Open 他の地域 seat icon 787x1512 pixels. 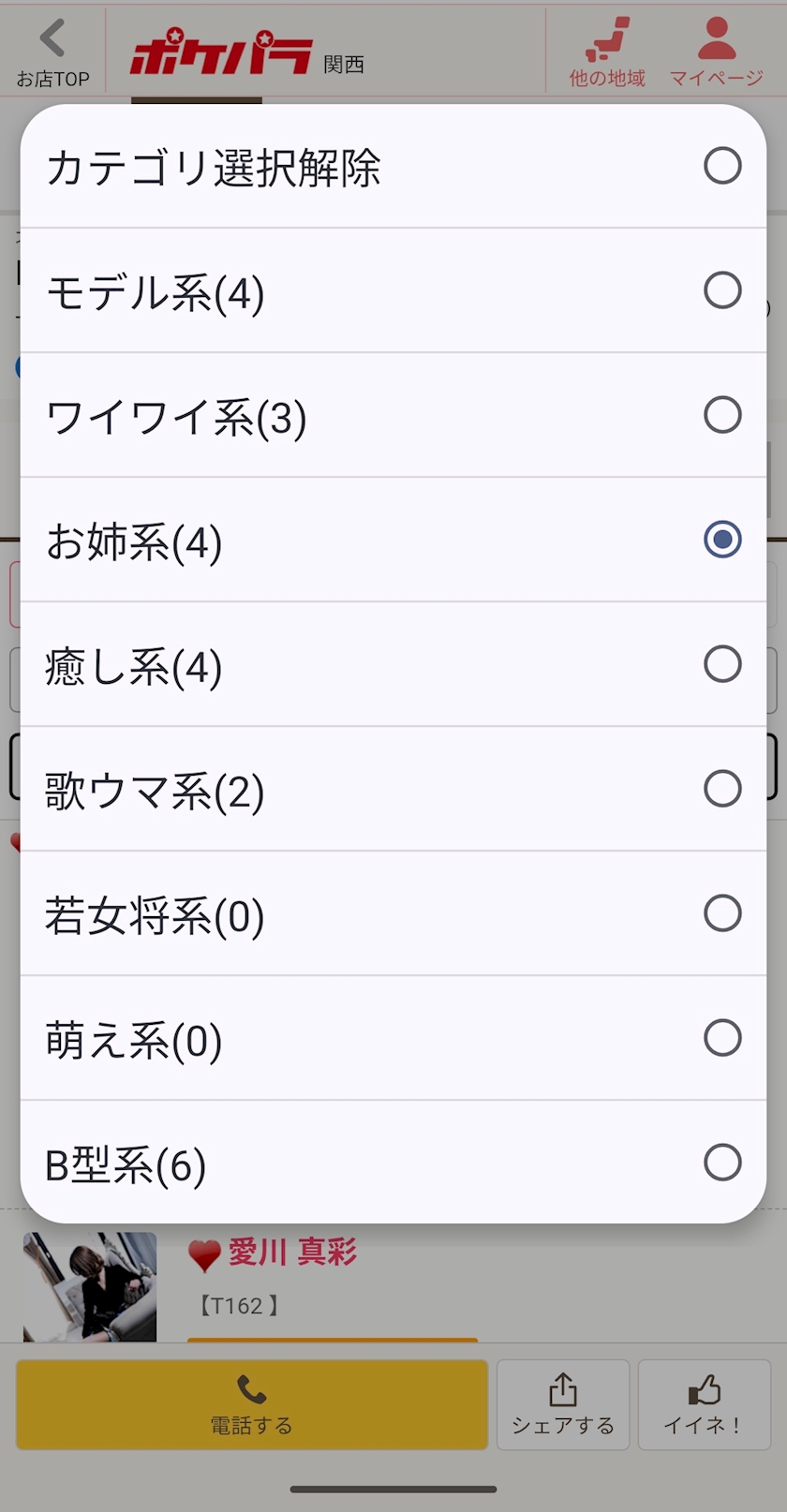tap(607, 39)
